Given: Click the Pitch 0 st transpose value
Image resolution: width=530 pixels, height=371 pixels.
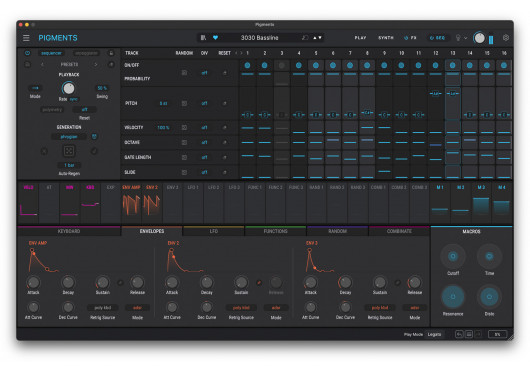Looking at the screenshot, I should tap(163, 103).
